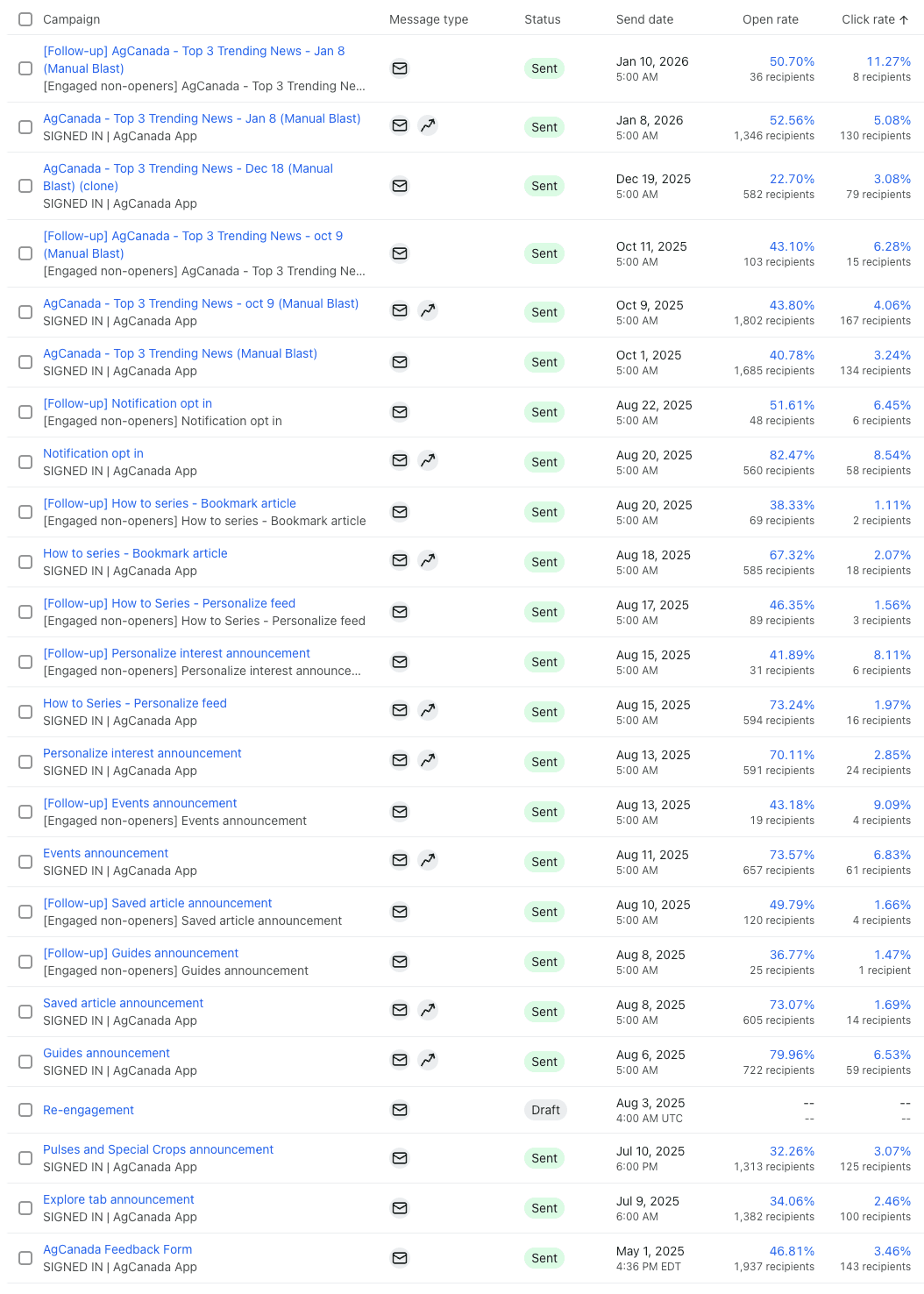The height and width of the screenshot is (1294, 924).
Task: Click the trending icon on How to series - Bookmark article
Action: (428, 560)
